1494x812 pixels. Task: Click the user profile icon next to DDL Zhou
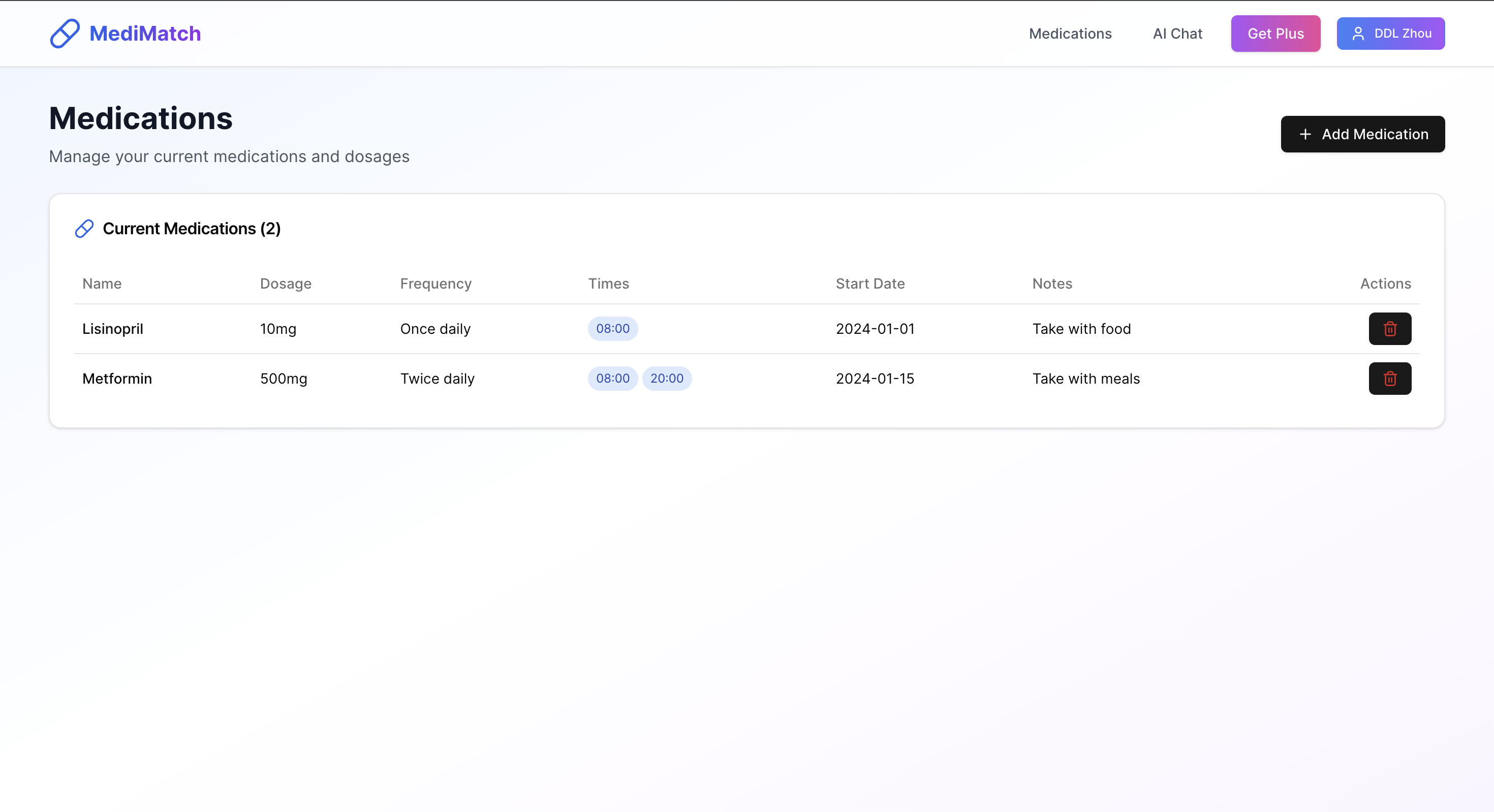point(1358,34)
